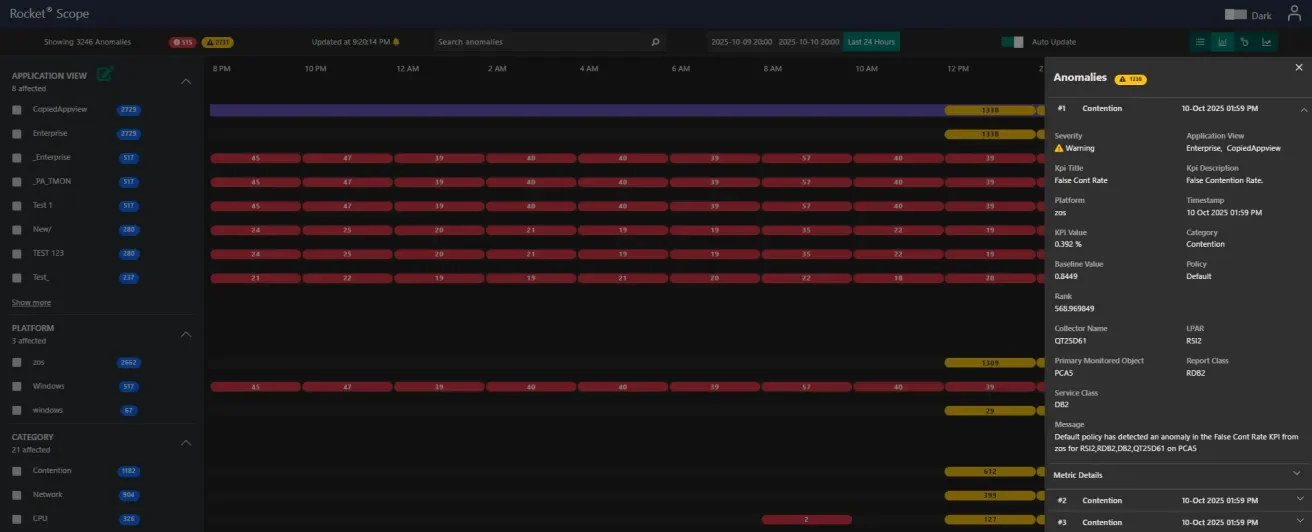
Task: Click Network category count badge 994
Action: [x=129, y=494]
